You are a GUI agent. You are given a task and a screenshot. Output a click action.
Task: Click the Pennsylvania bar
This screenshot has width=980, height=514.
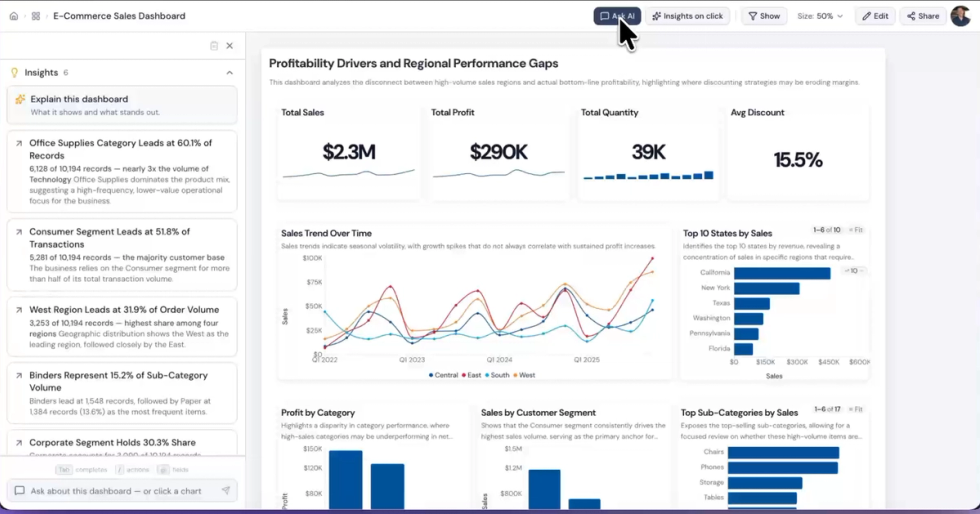pos(746,334)
